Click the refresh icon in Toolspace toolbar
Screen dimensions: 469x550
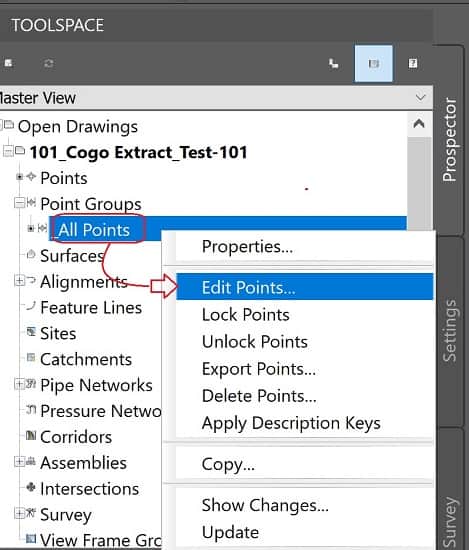pos(48,63)
